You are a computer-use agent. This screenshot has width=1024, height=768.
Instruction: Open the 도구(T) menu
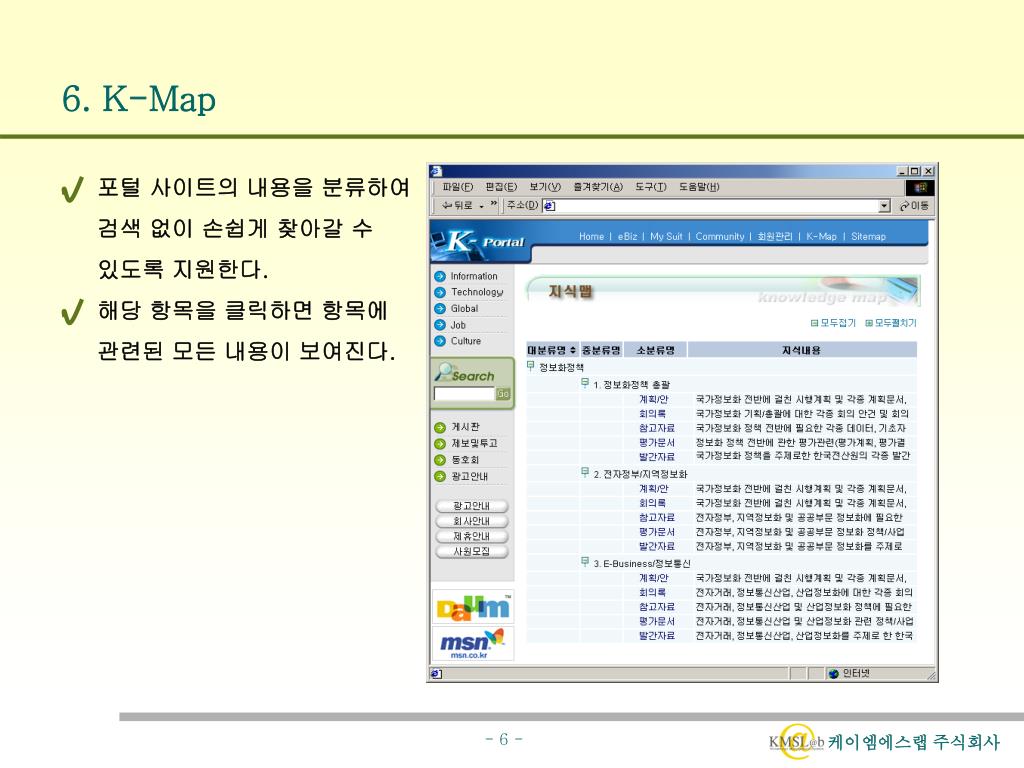click(650, 187)
